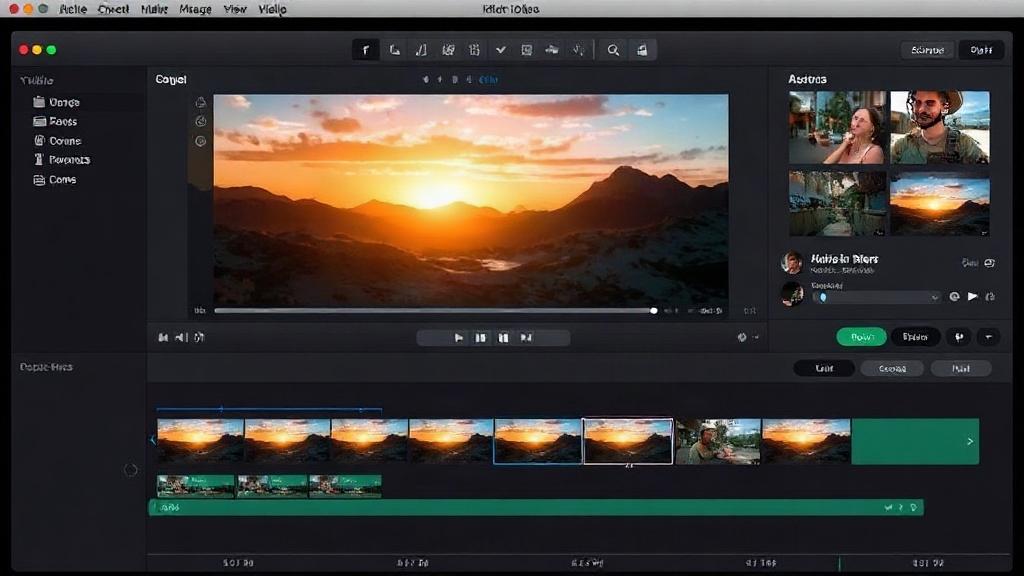Image resolution: width=1024 pixels, height=576 pixels.
Task: Open the Donas folder in sidebar
Action: [x=57, y=102]
